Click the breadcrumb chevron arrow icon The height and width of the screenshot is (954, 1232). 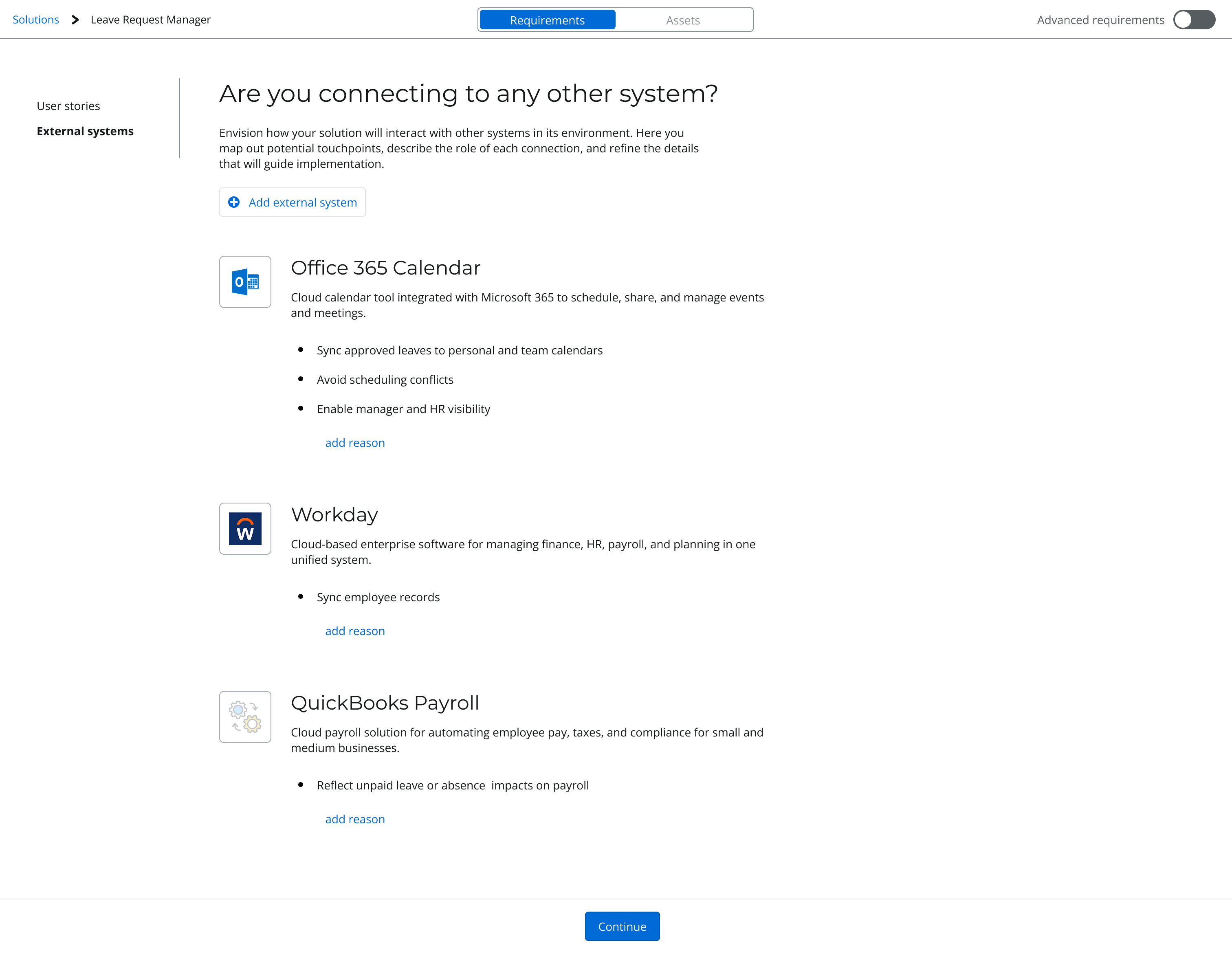pos(75,20)
